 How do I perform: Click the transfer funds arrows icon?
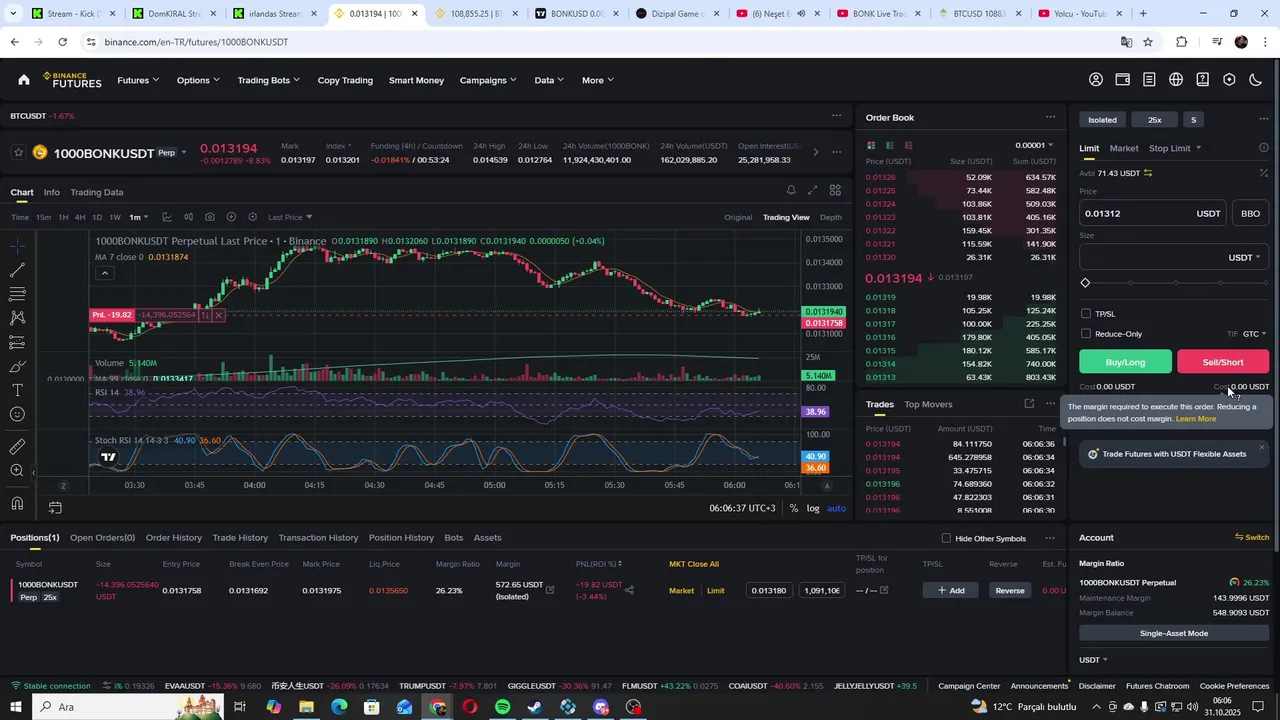tap(1148, 173)
